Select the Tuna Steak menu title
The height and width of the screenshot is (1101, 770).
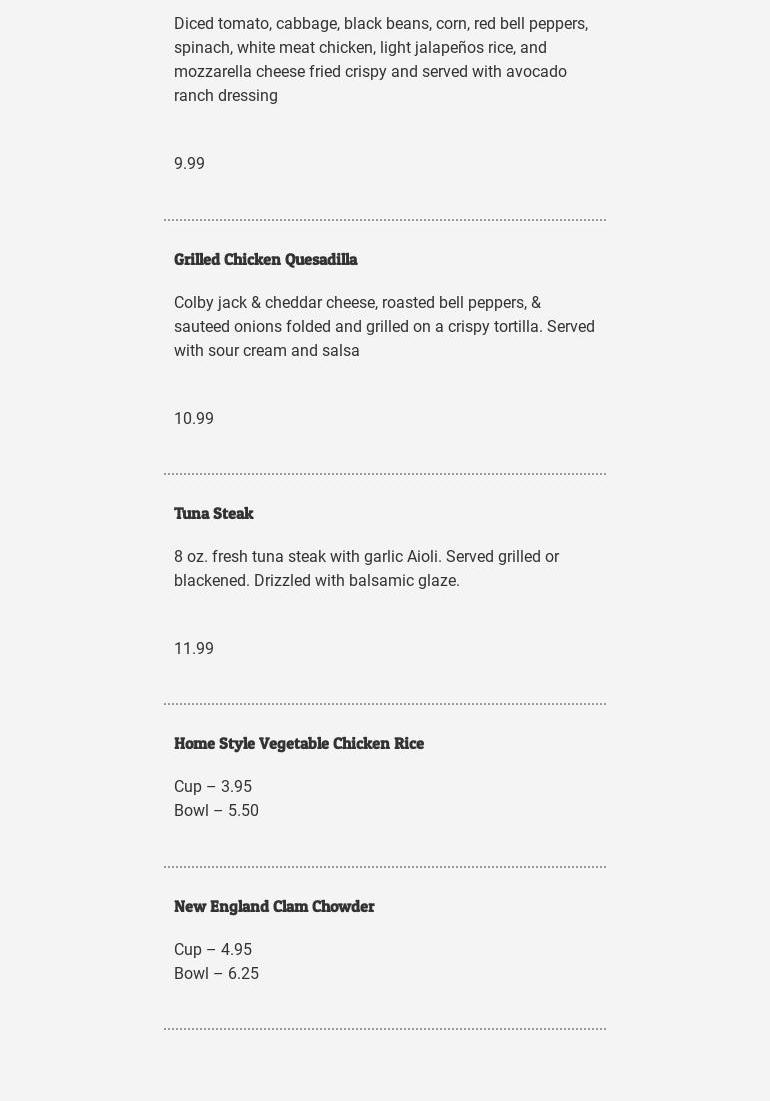point(213,513)
